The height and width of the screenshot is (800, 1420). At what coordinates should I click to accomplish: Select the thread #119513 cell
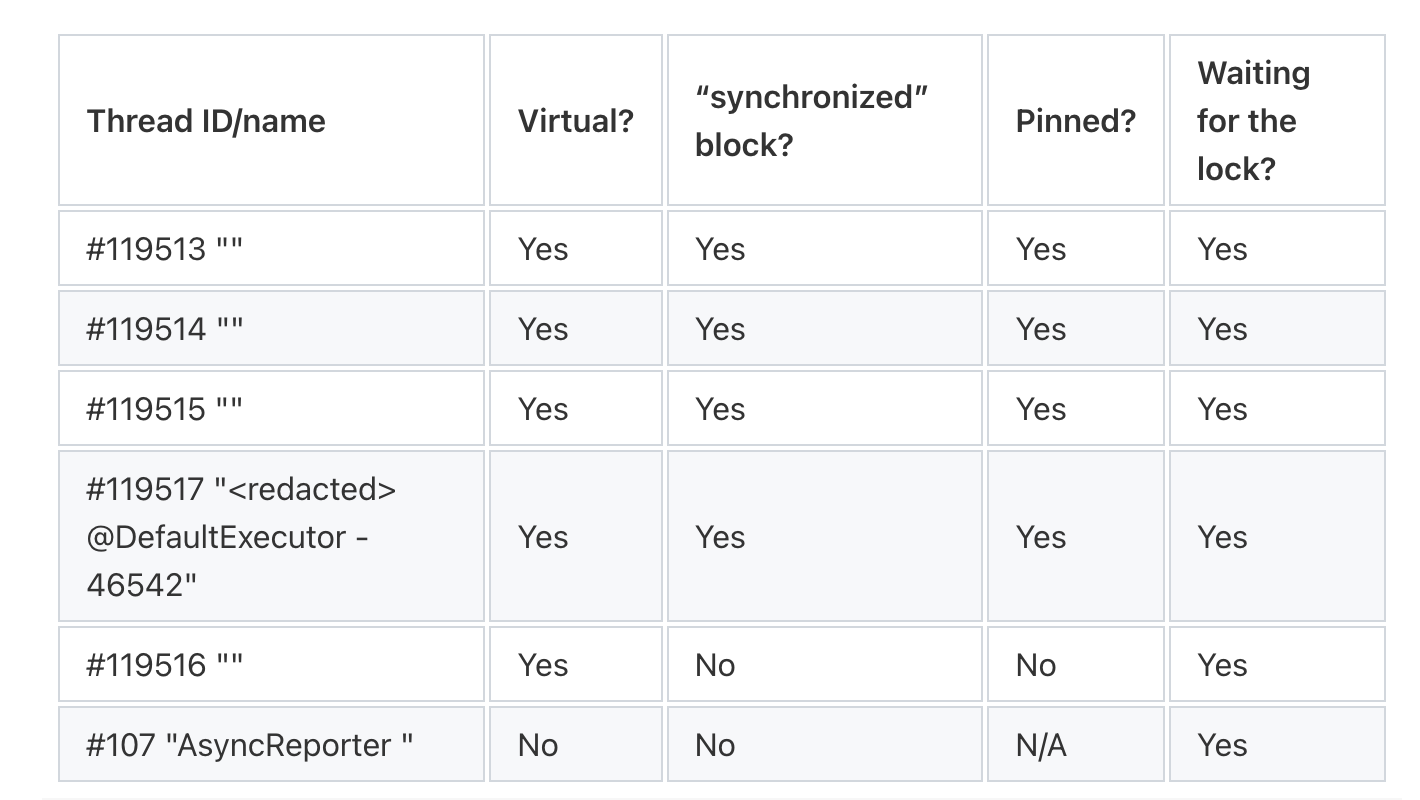pos(271,248)
